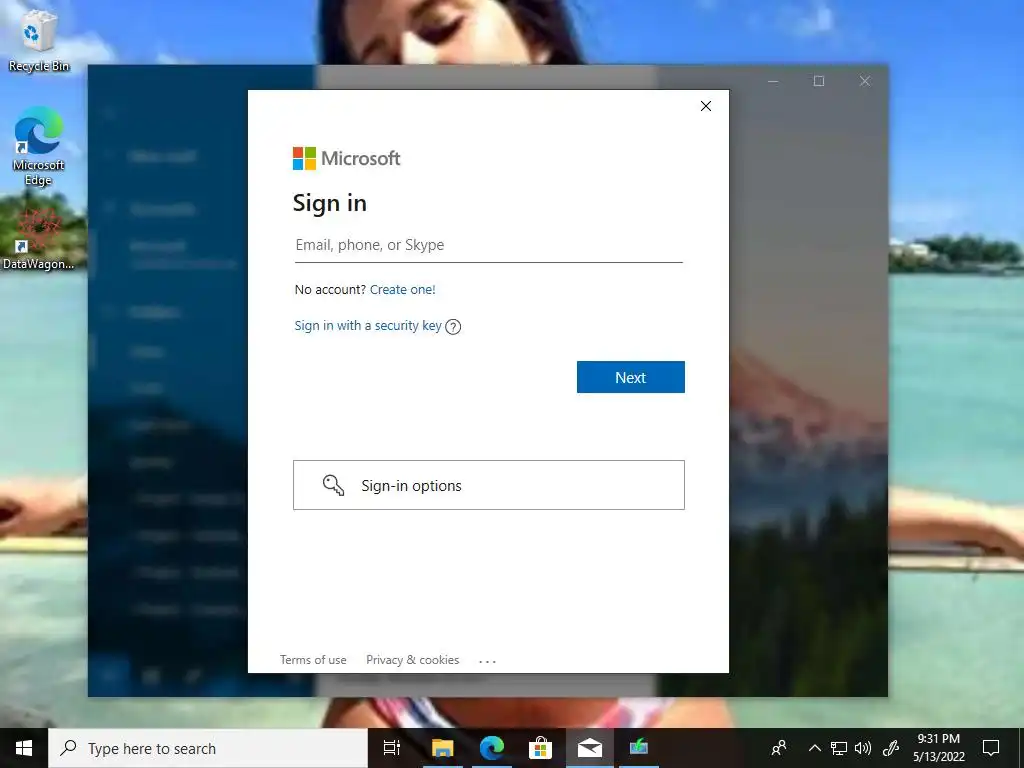
Task: Open the three-dot more options in dialog footer
Action: pos(487,661)
